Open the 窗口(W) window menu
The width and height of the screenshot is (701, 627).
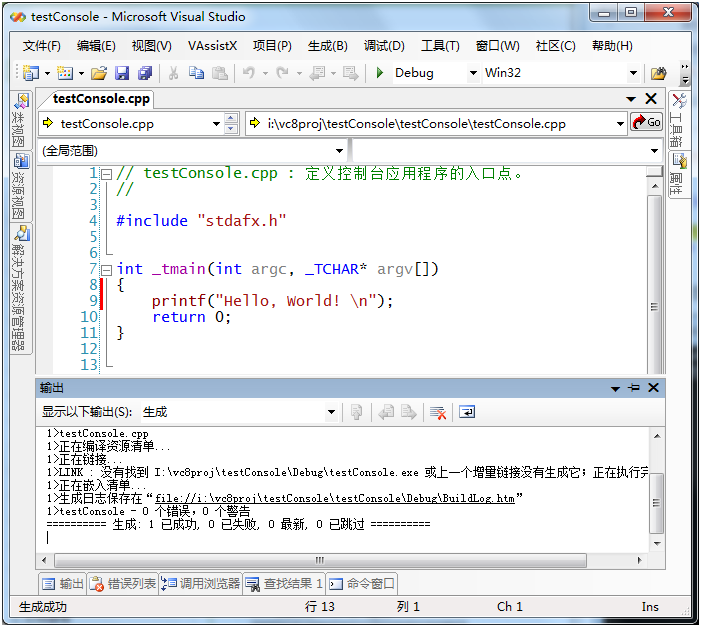coord(498,46)
